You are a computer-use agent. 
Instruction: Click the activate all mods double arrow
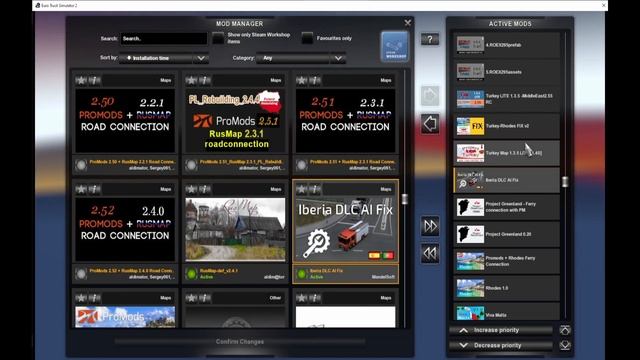click(x=430, y=226)
